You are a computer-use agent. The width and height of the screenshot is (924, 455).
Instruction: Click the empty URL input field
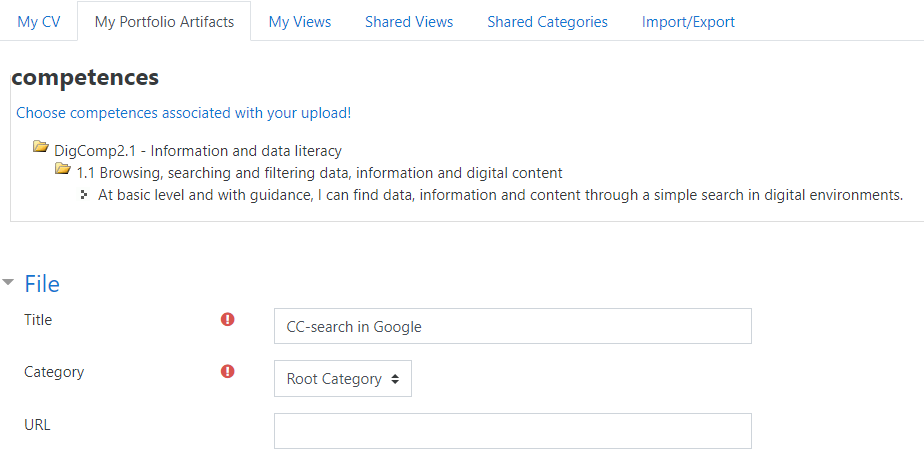[x=513, y=431]
